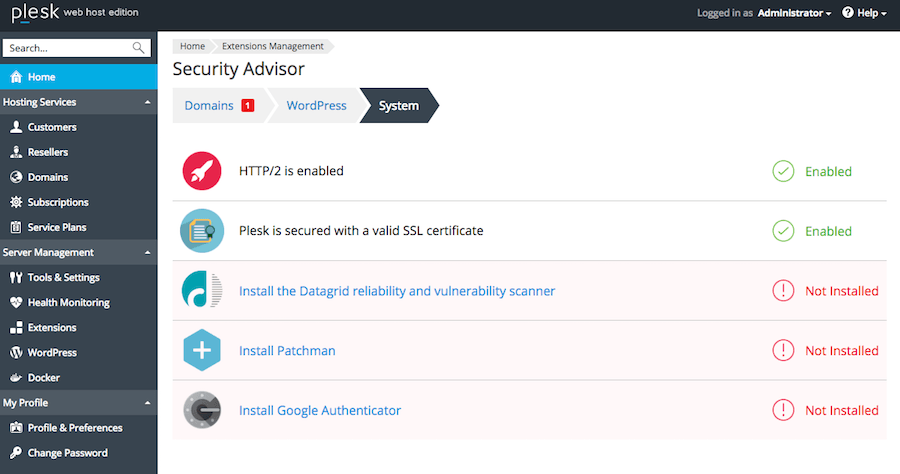Click the Resellers icon
This screenshot has width=900, height=474.
pyautogui.click(x=16, y=152)
